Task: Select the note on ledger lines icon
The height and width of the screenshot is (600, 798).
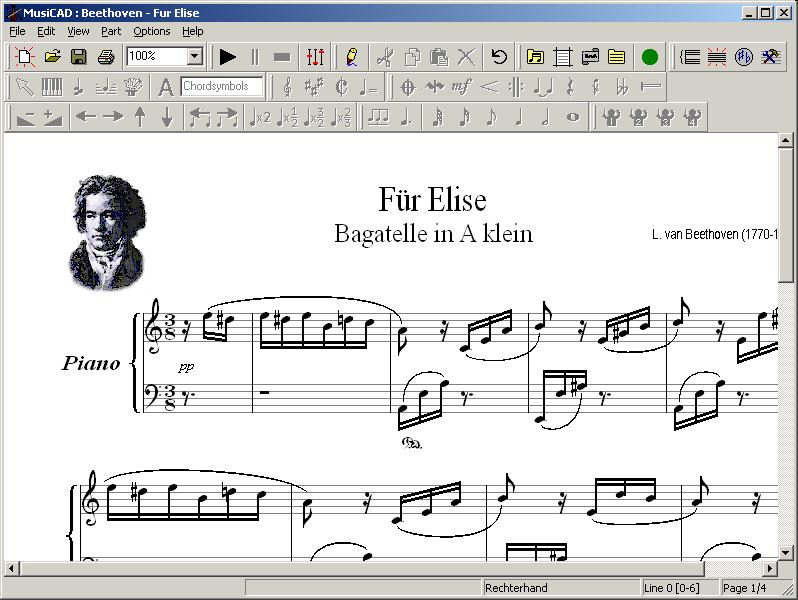Action: [x=106, y=87]
